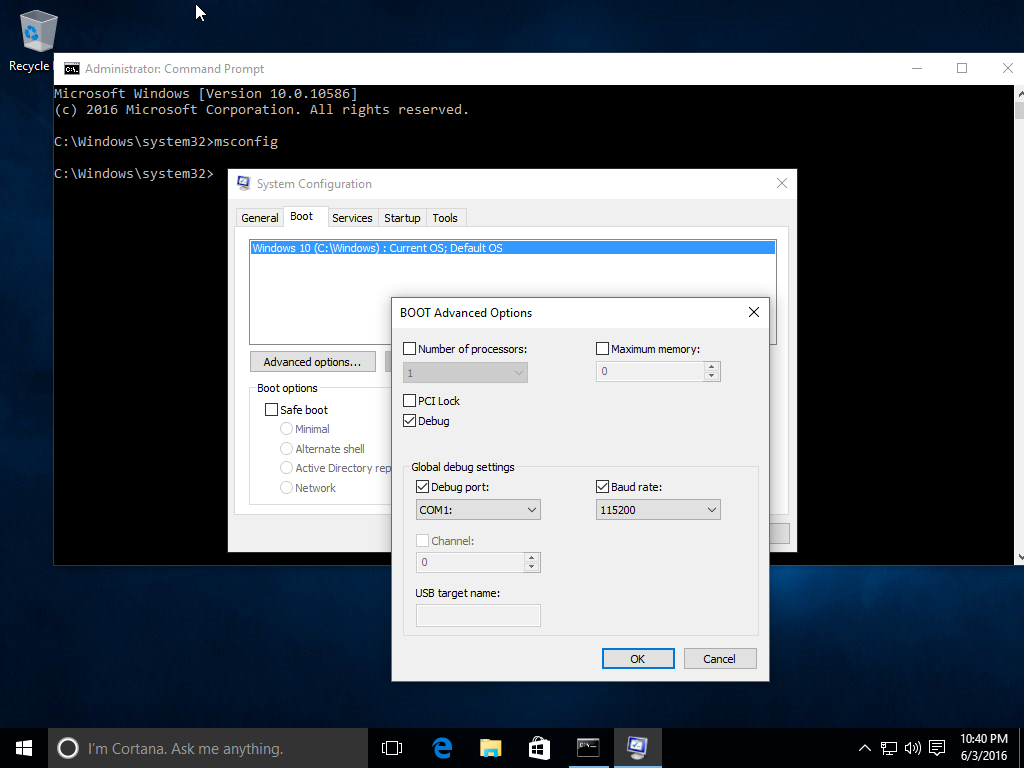The image size is (1024, 768).
Task: Click the Command Prompt title bar icon
Action: (x=72, y=69)
